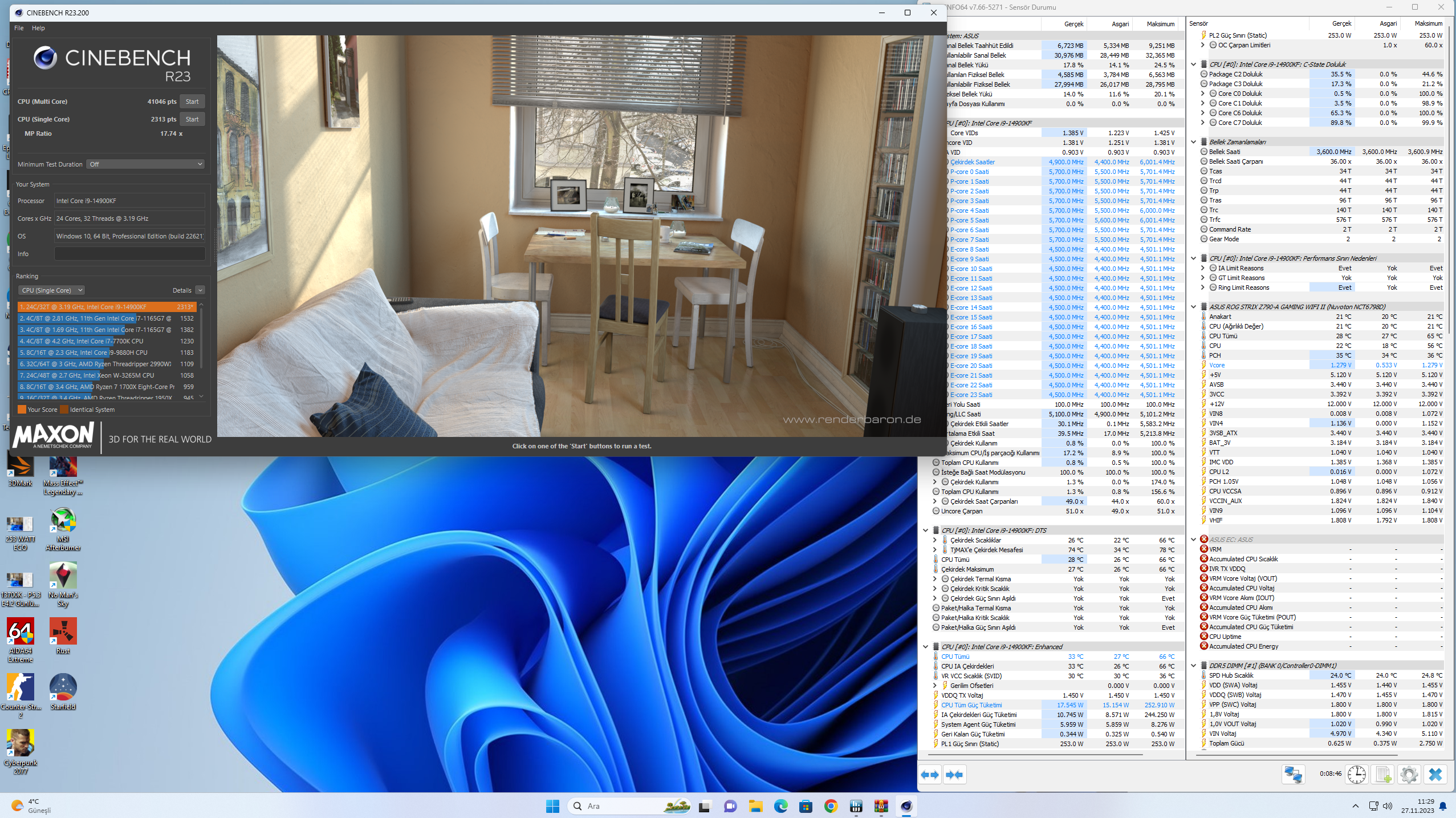Click right-panel Gerçek column header
This screenshot has width=1456, height=818.
pyautogui.click(x=1332, y=23)
